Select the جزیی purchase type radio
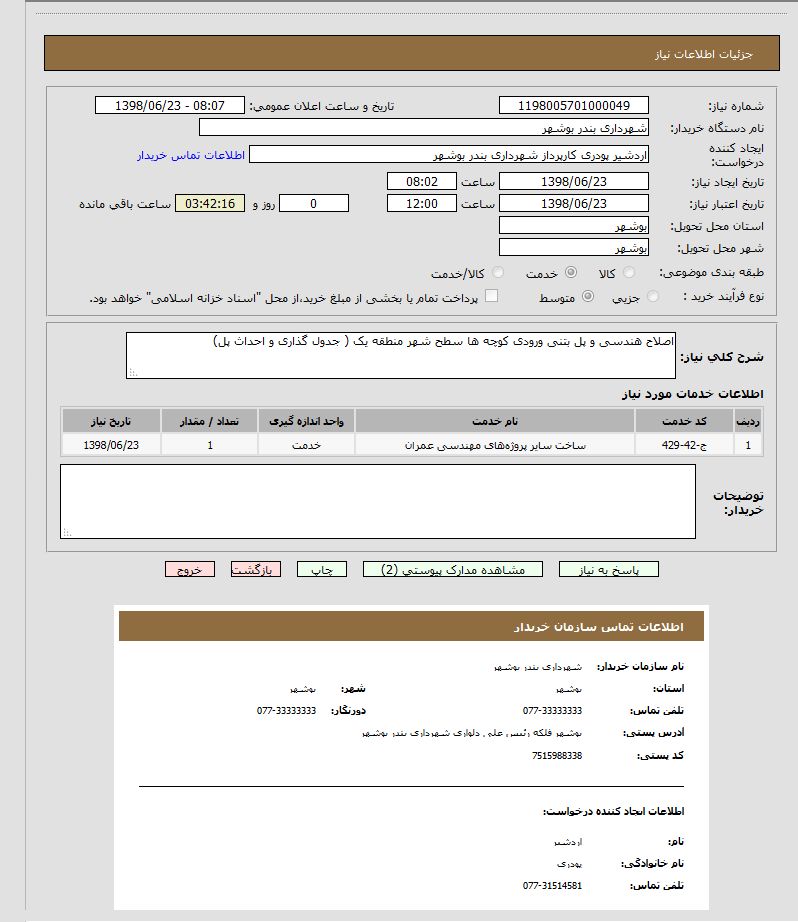Viewport: 798px width, 922px height. click(x=653, y=297)
